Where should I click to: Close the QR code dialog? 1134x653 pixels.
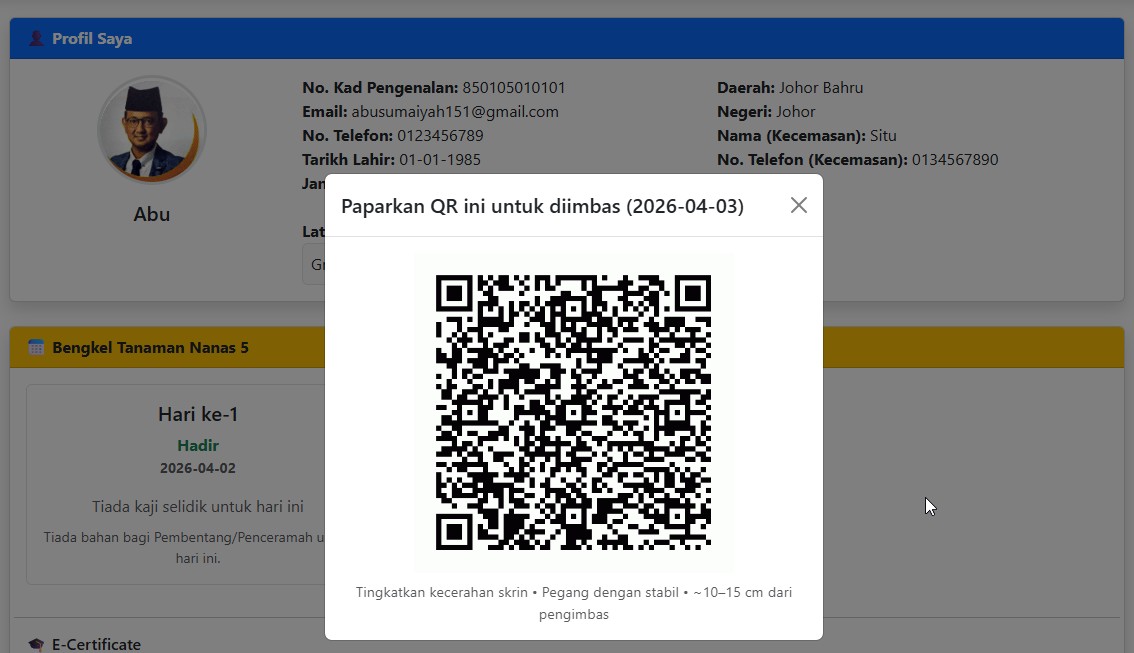point(798,205)
